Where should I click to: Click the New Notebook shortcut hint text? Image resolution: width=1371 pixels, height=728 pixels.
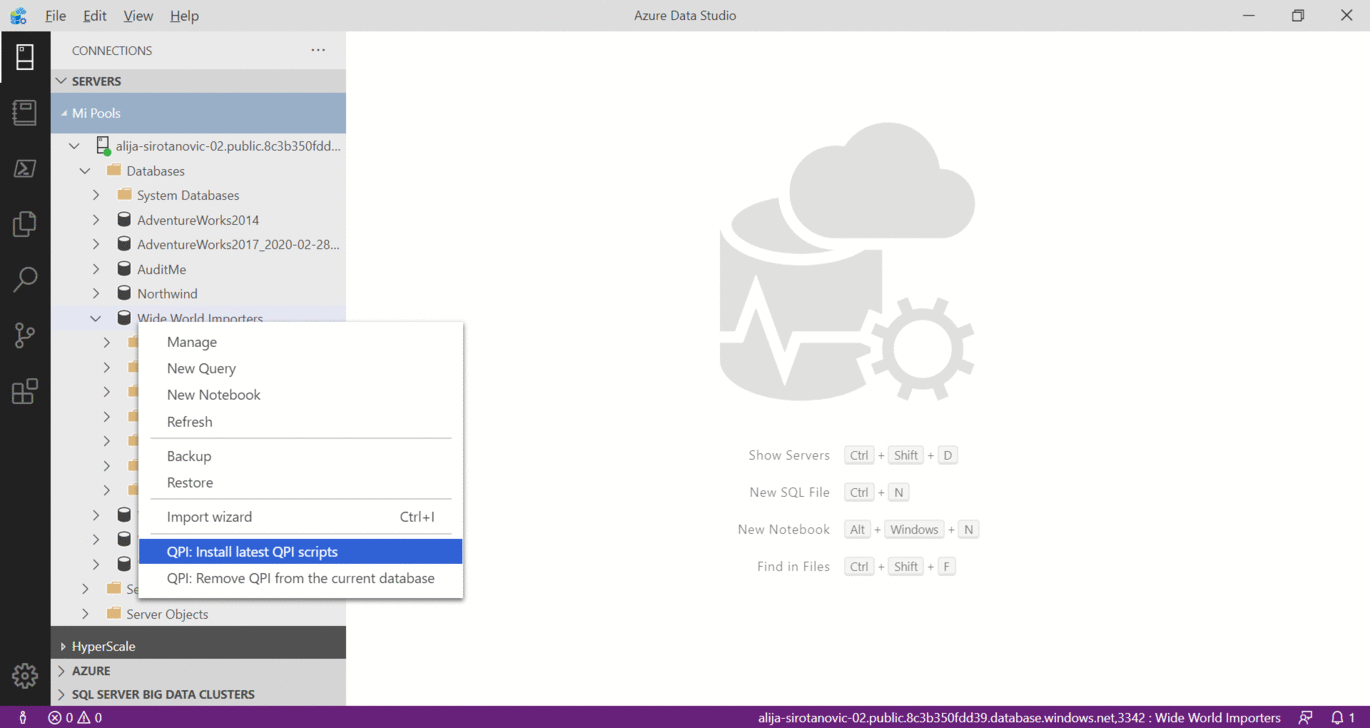(x=784, y=529)
